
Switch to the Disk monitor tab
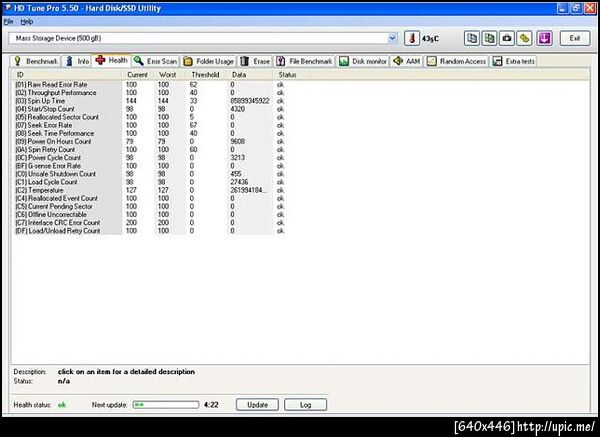[364, 61]
